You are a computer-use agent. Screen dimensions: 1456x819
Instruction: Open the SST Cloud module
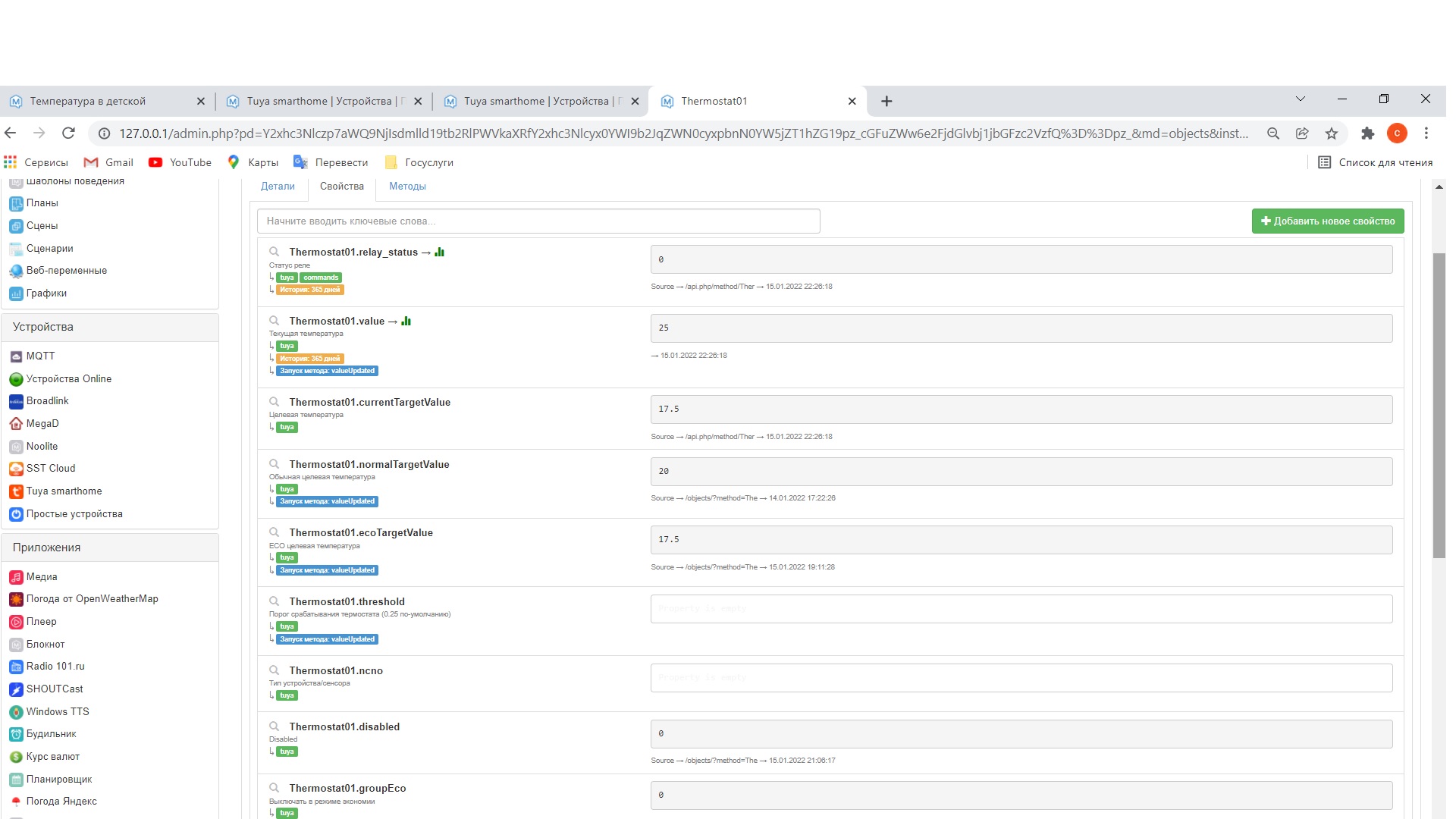pos(50,469)
